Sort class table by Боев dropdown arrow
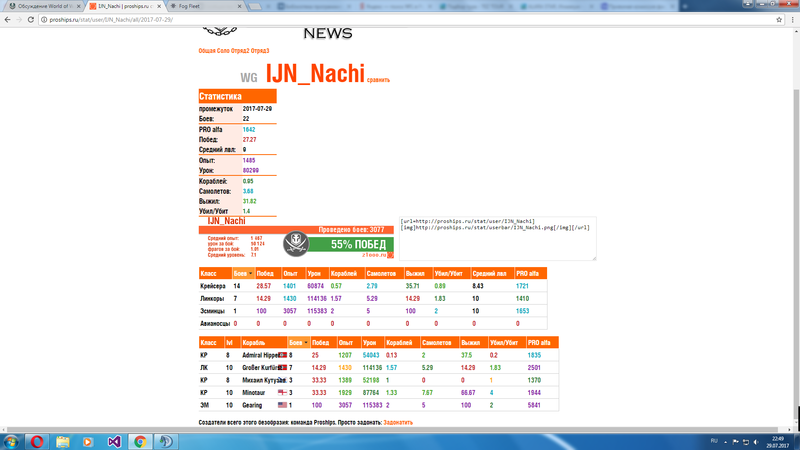 250,274
